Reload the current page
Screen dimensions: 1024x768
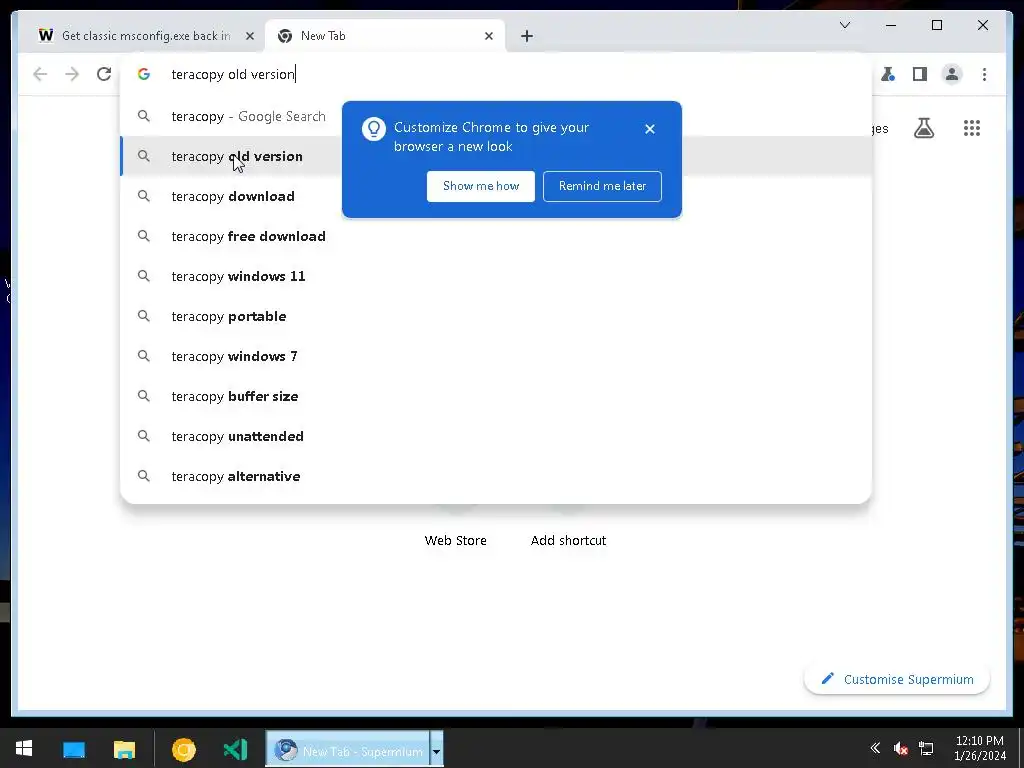click(104, 74)
